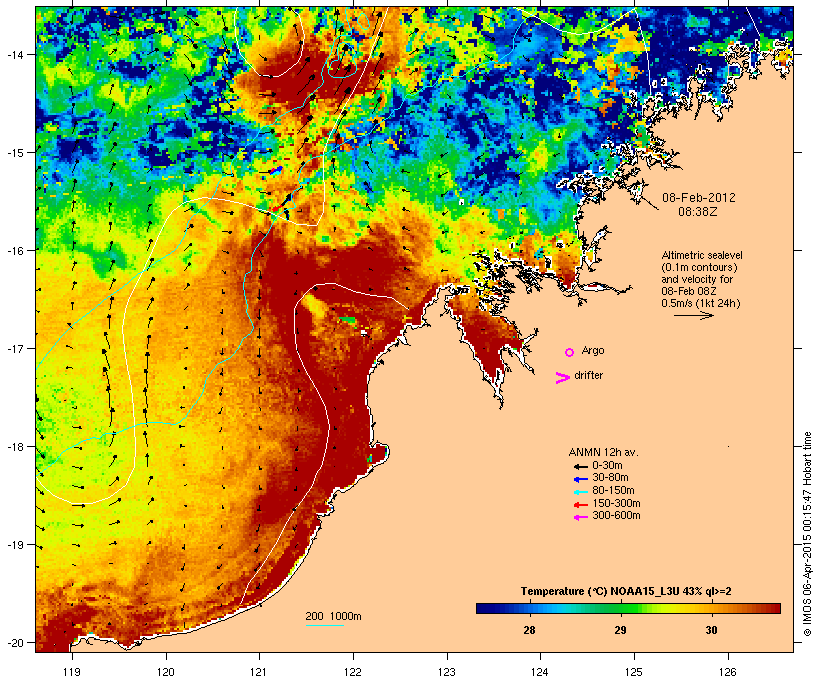Click the colorbar value label 29
The image size is (820, 680).
point(620,630)
